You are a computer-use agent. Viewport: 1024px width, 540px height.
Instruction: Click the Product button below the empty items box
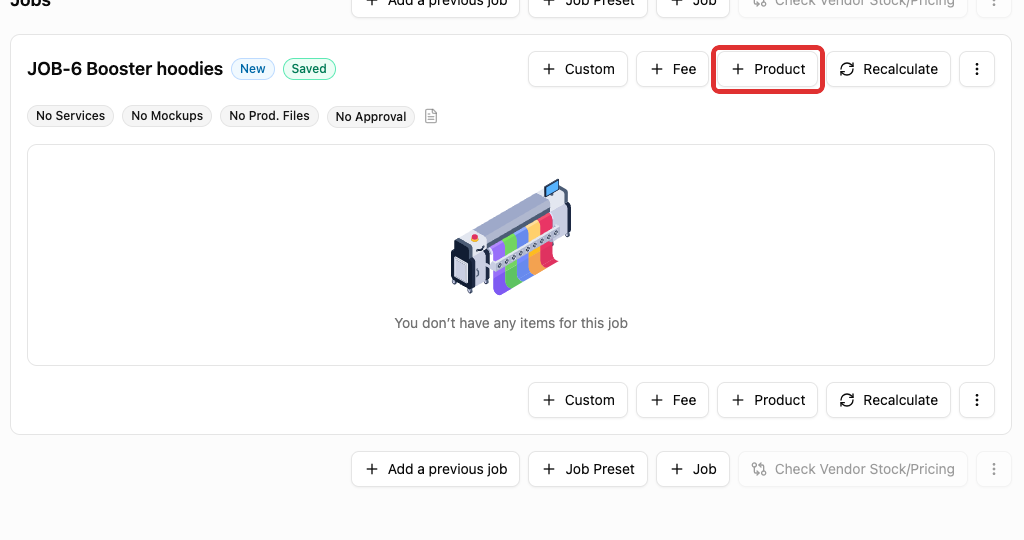[767, 400]
